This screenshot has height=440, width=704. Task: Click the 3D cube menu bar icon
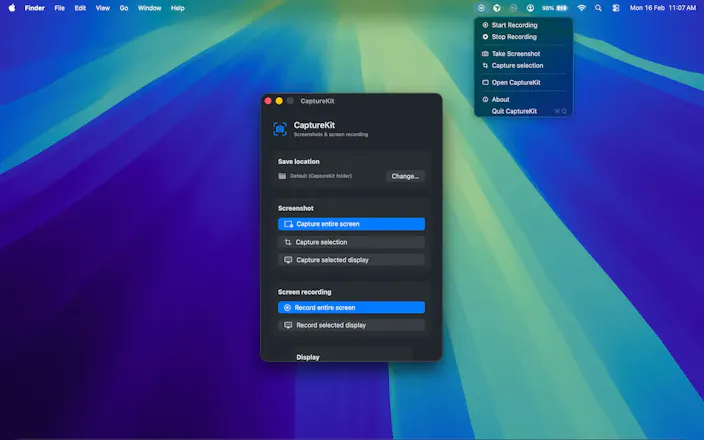(x=497, y=8)
